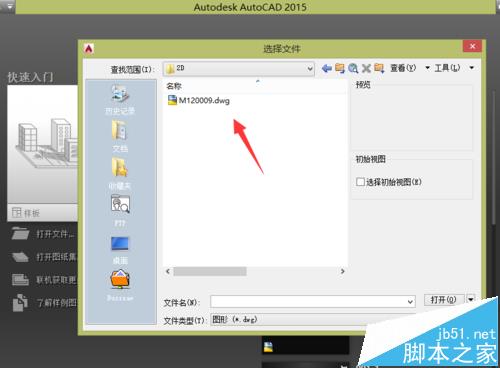Image resolution: width=500 pixels, height=368 pixels.
Task: Click scroll left arrow of file list
Action: pos(168,271)
